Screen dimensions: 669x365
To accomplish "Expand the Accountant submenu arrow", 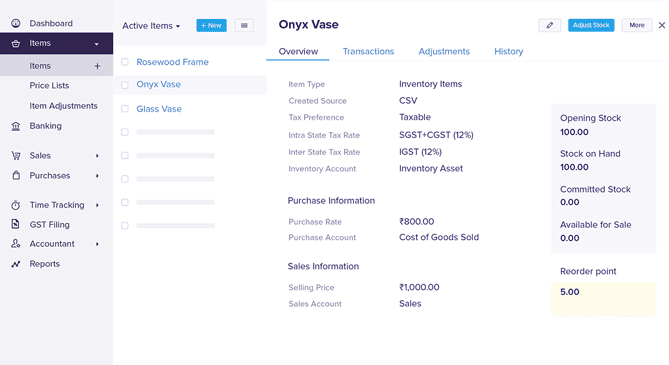I will click(x=97, y=244).
